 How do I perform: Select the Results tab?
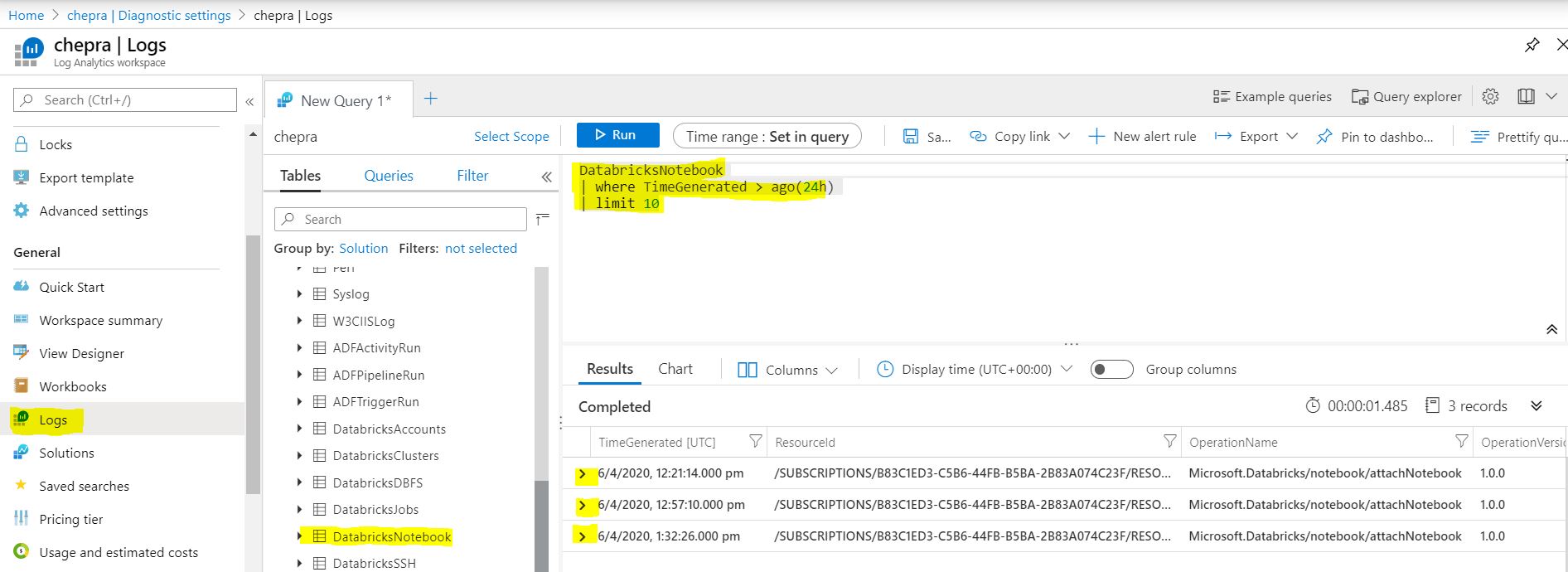point(610,369)
